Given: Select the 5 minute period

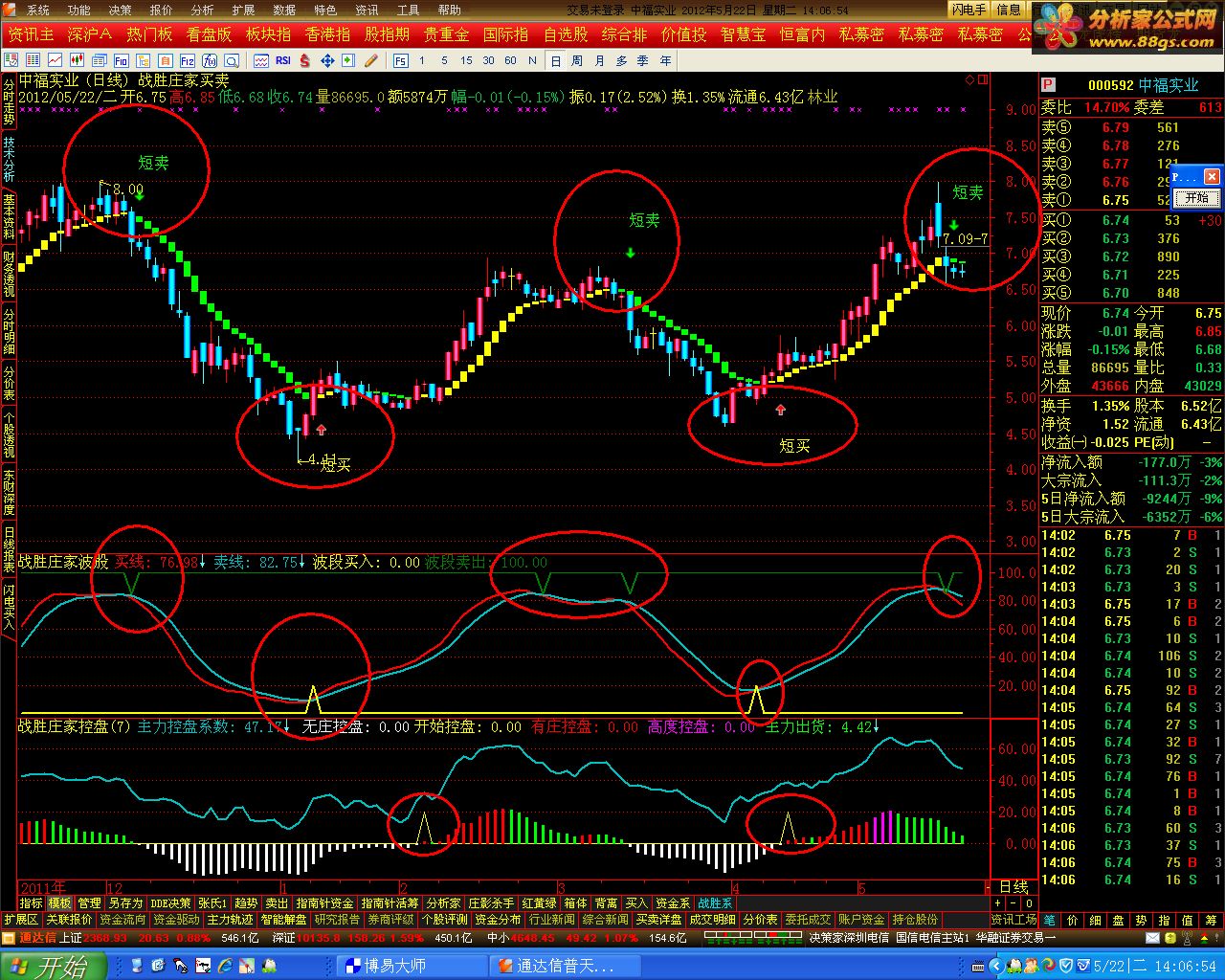Looking at the screenshot, I should (444, 60).
